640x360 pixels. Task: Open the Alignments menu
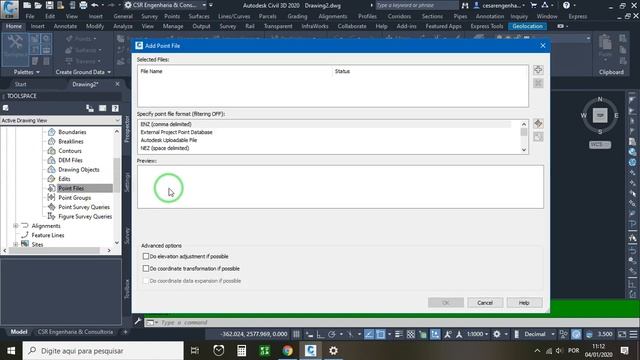(x=333, y=16)
